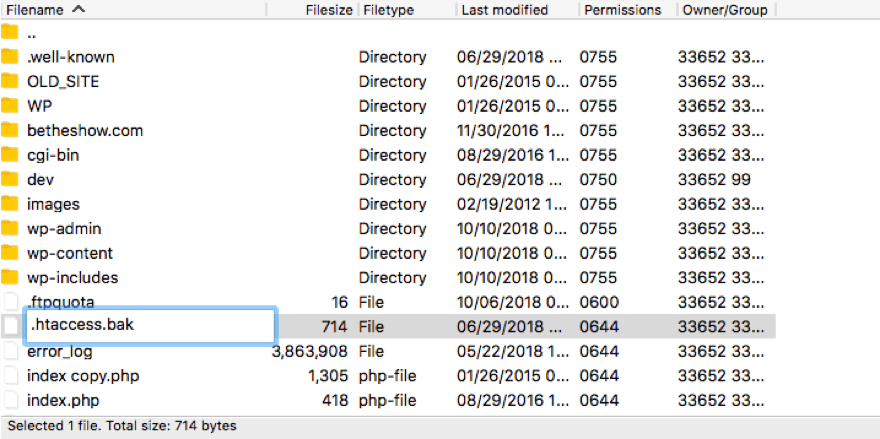Click the .htaccess.bak rename text field

[x=150, y=325]
